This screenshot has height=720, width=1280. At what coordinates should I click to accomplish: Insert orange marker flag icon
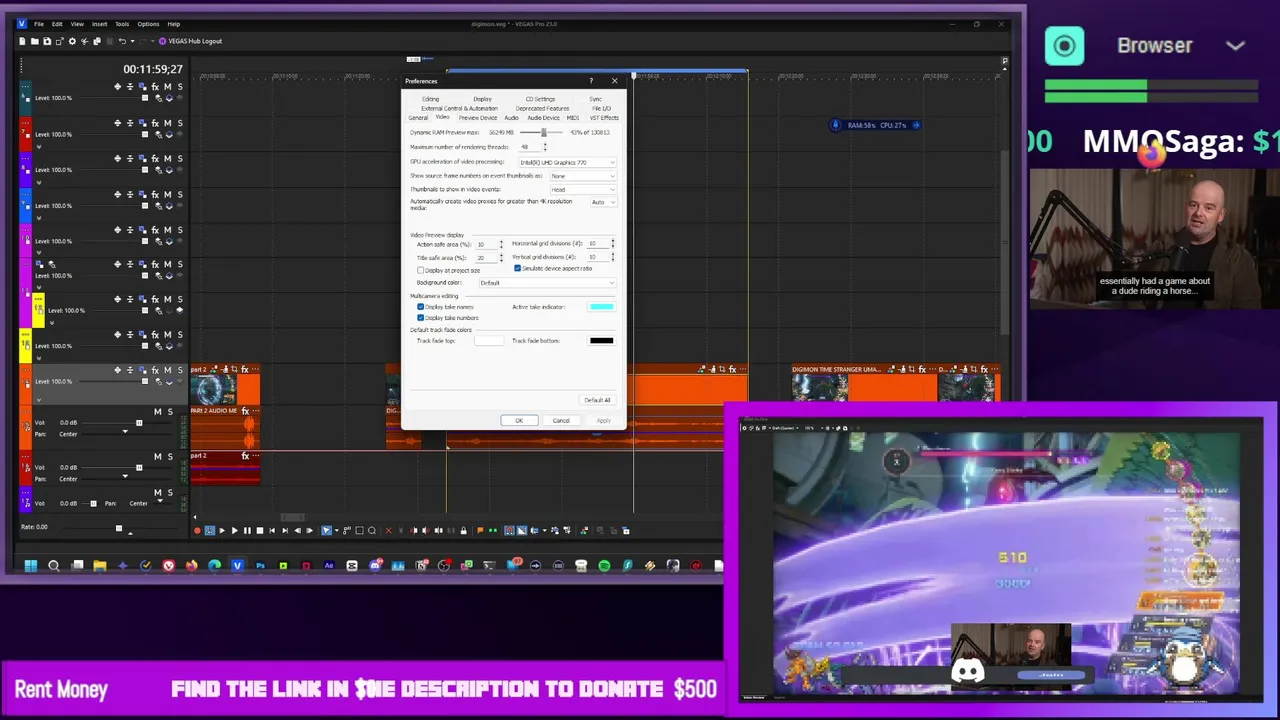[x=480, y=531]
